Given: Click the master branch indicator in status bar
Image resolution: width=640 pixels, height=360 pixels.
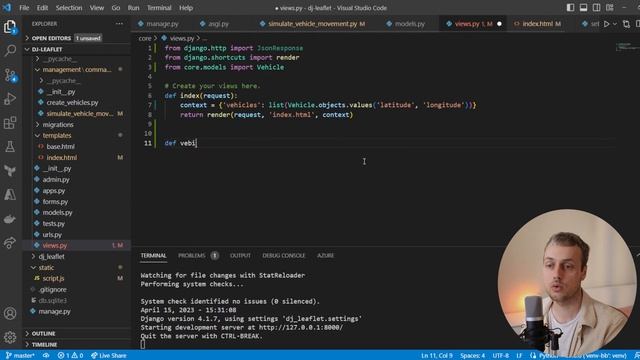Looking at the screenshot, I should [x=20, y=356].
